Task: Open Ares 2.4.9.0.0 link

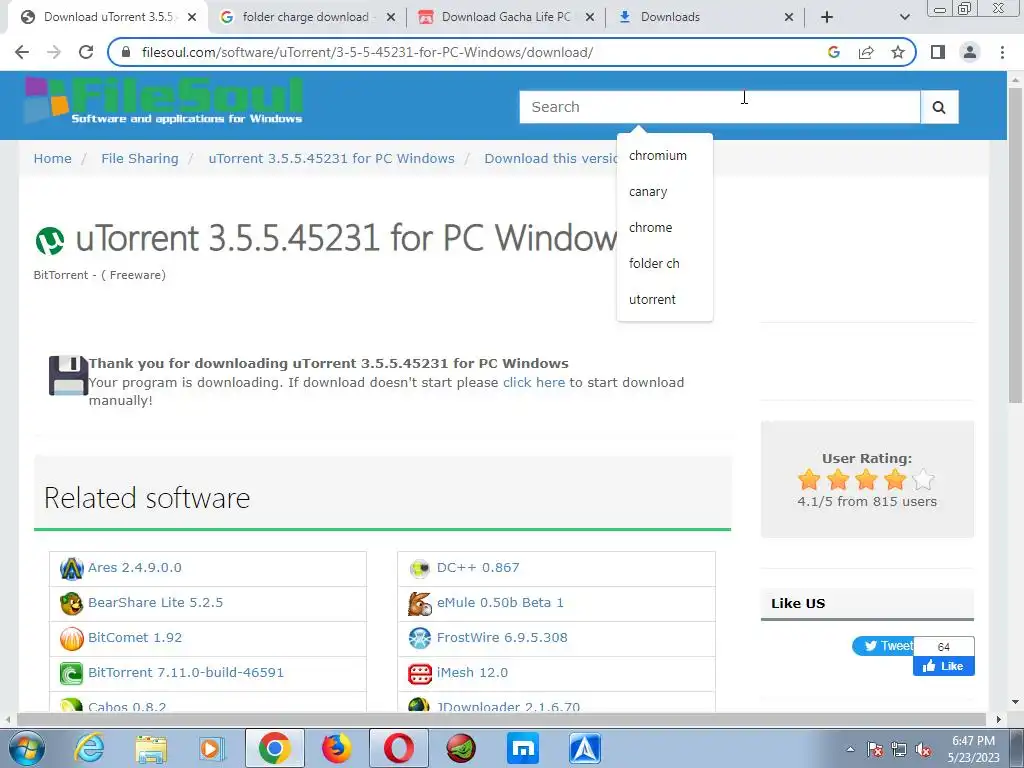Action: click(135, 568)
